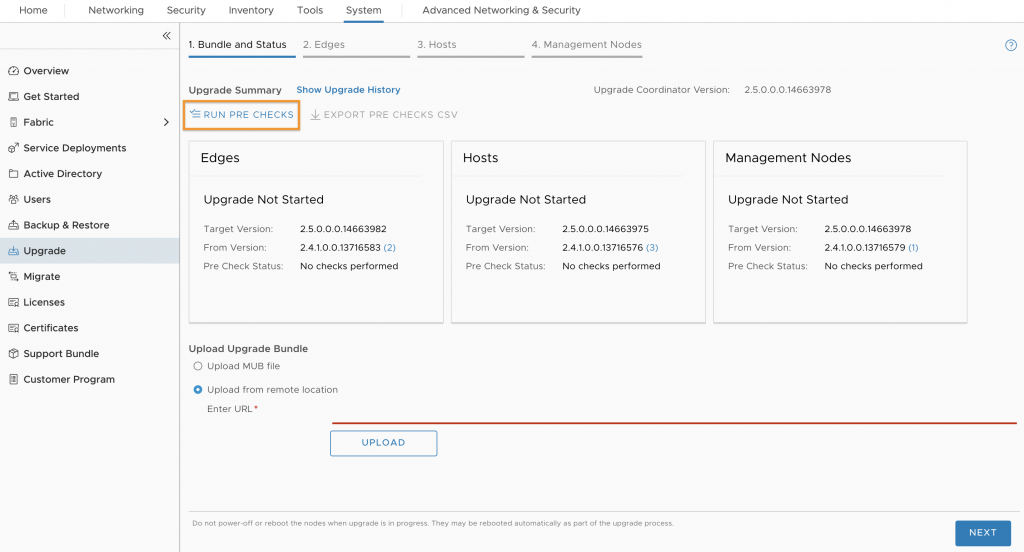Open Certificates in the sidebar
Screen dimensions: 1024x552
[51, 328]
